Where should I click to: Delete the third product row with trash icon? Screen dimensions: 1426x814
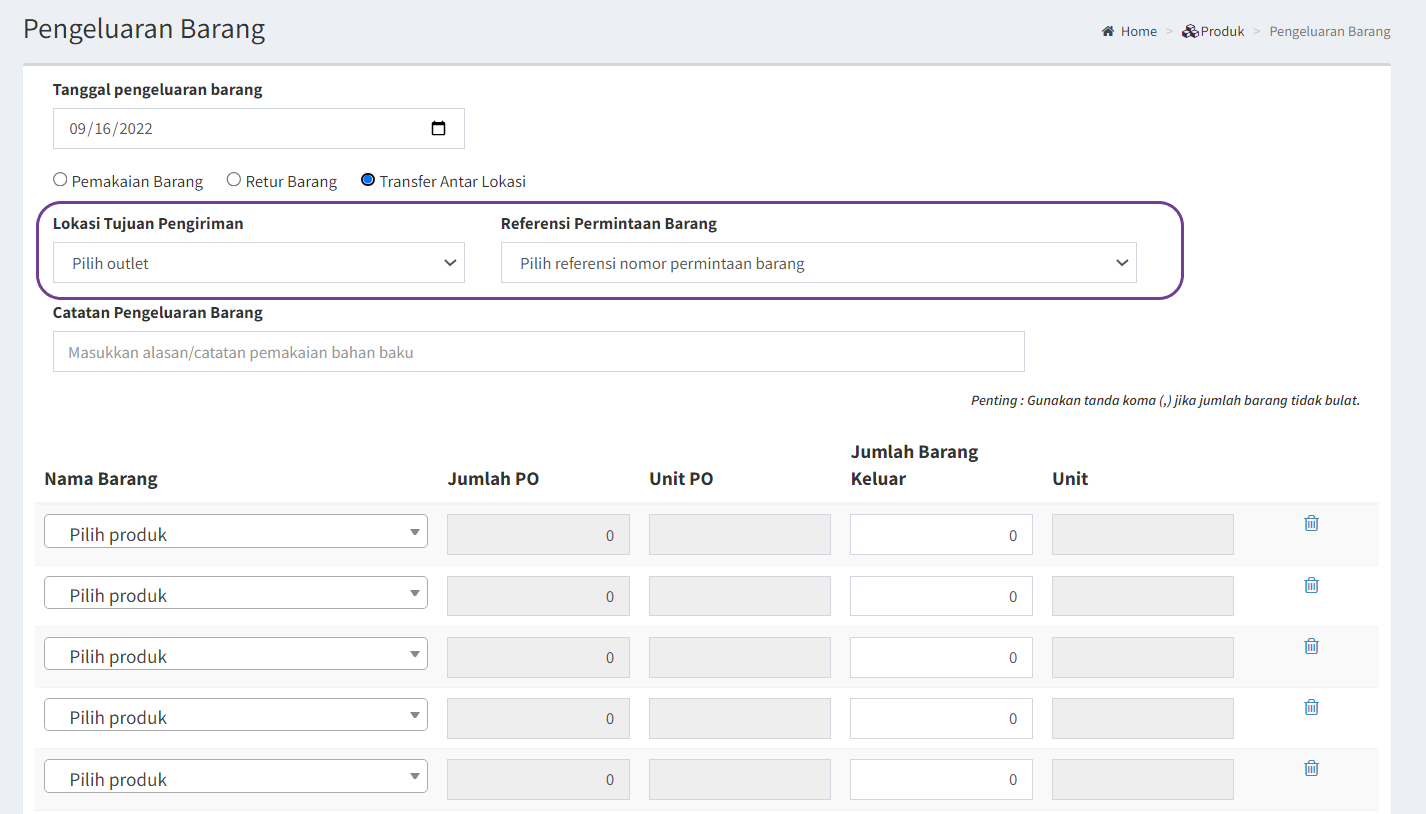(1311, 646)
